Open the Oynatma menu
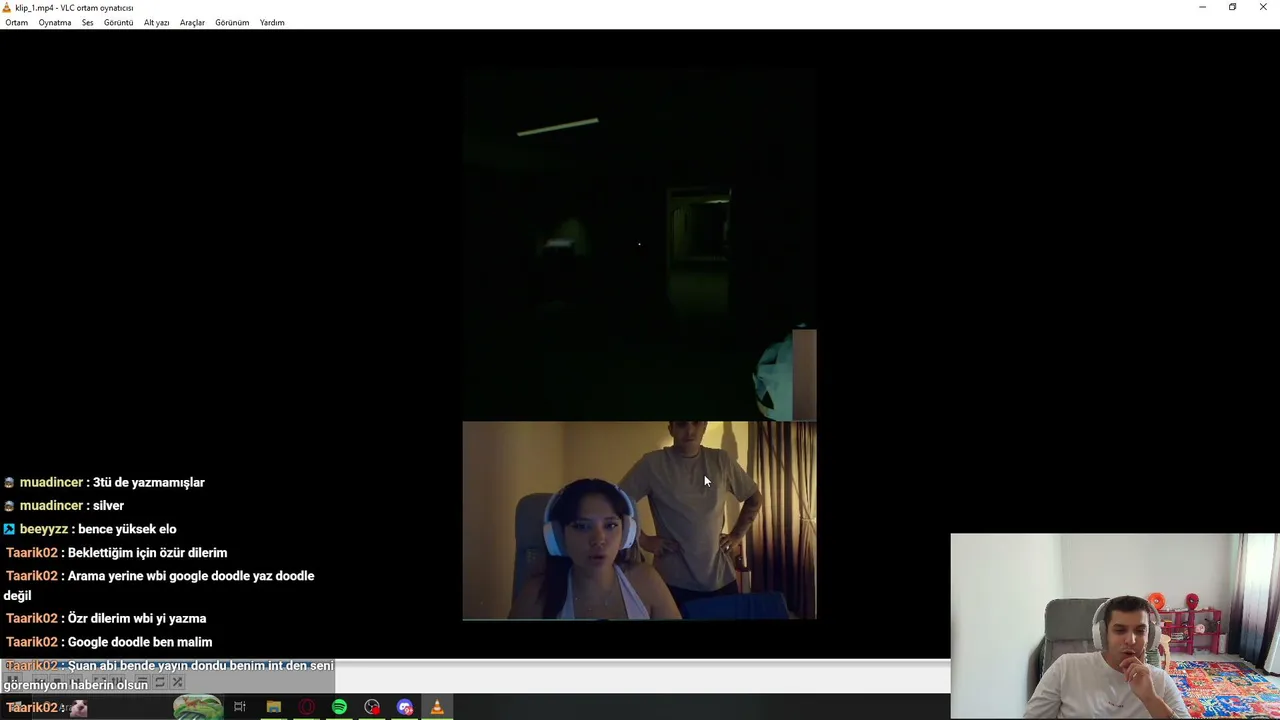The height and width of the screenshot is (720, 1280). click(55, 22)
